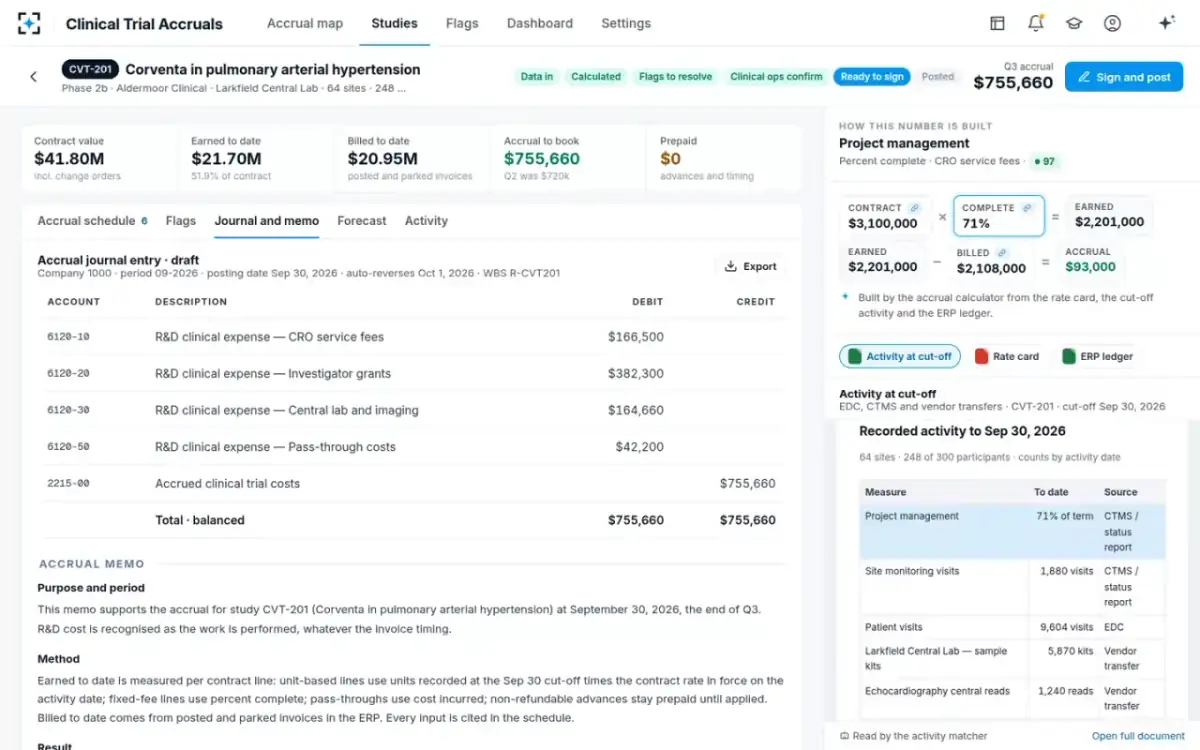
Task: Click the Larkfield Central Lab sample kits row
Action: click(x=1012, y=658)
